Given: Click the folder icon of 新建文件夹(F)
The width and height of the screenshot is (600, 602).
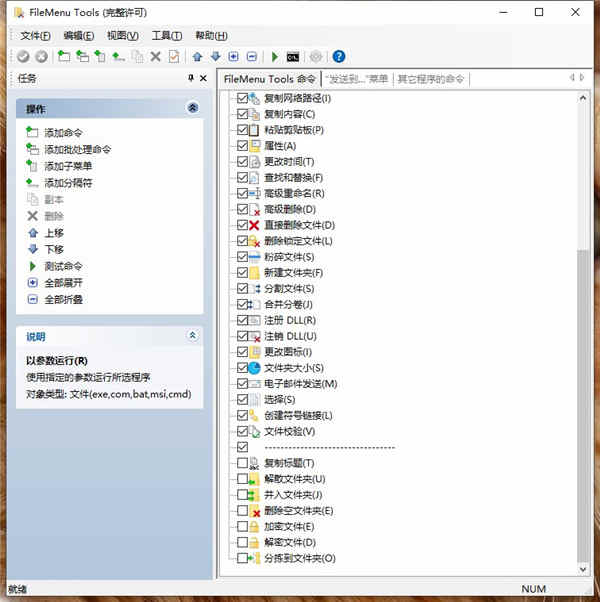Looking at the screenshot, I should pos(254,273).
